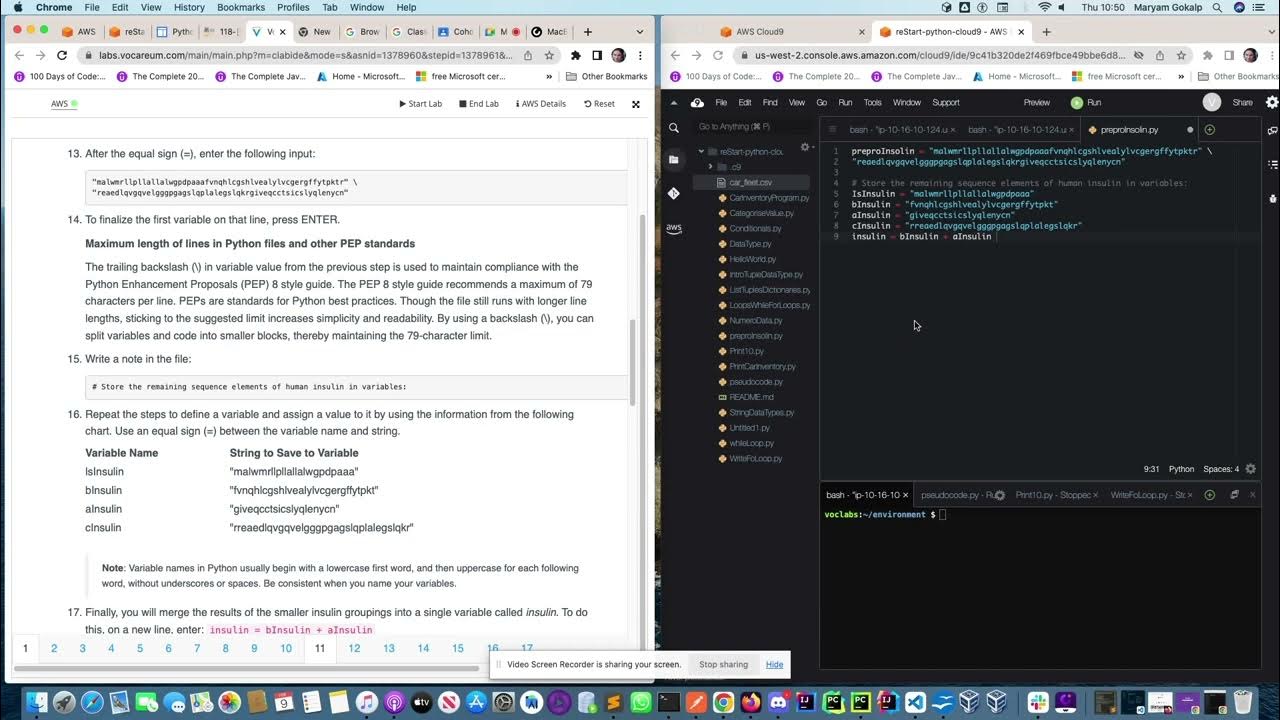Open the Cloud9 Window menu

[907, 102]
